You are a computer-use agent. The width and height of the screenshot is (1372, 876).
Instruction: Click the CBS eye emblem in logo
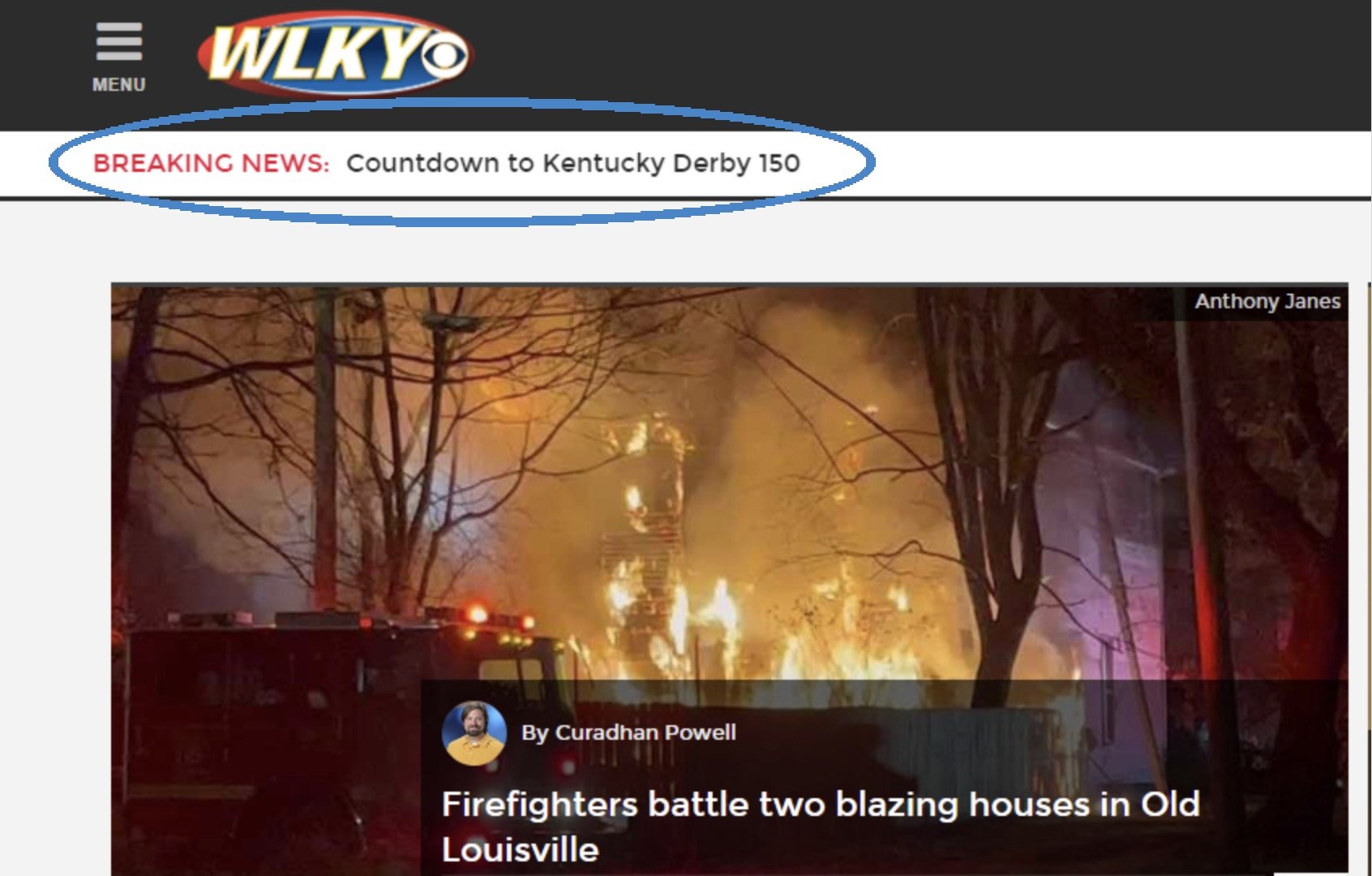(444, 56)
